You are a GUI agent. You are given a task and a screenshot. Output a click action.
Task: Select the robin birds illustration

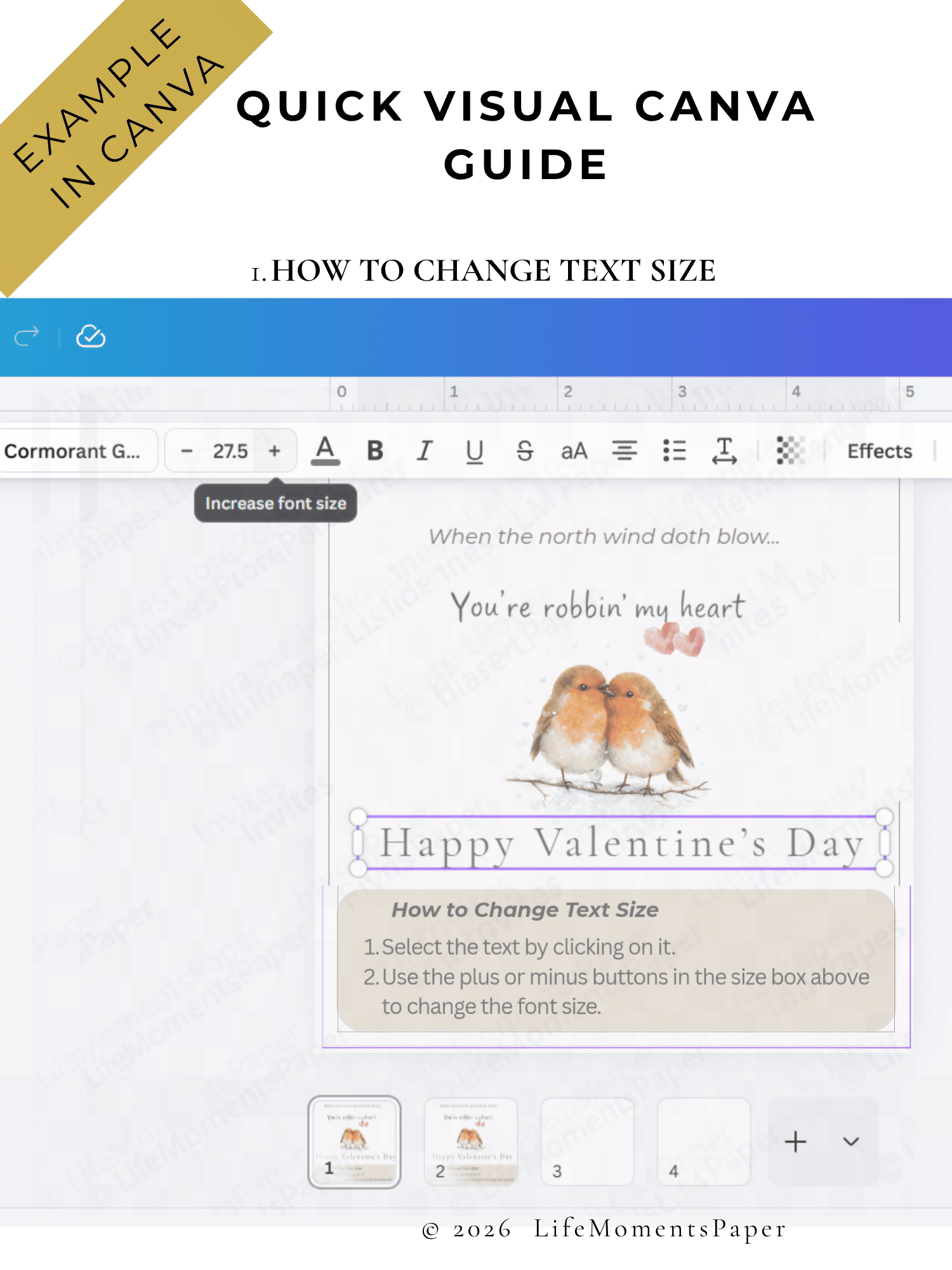click(x=609, y=730)
